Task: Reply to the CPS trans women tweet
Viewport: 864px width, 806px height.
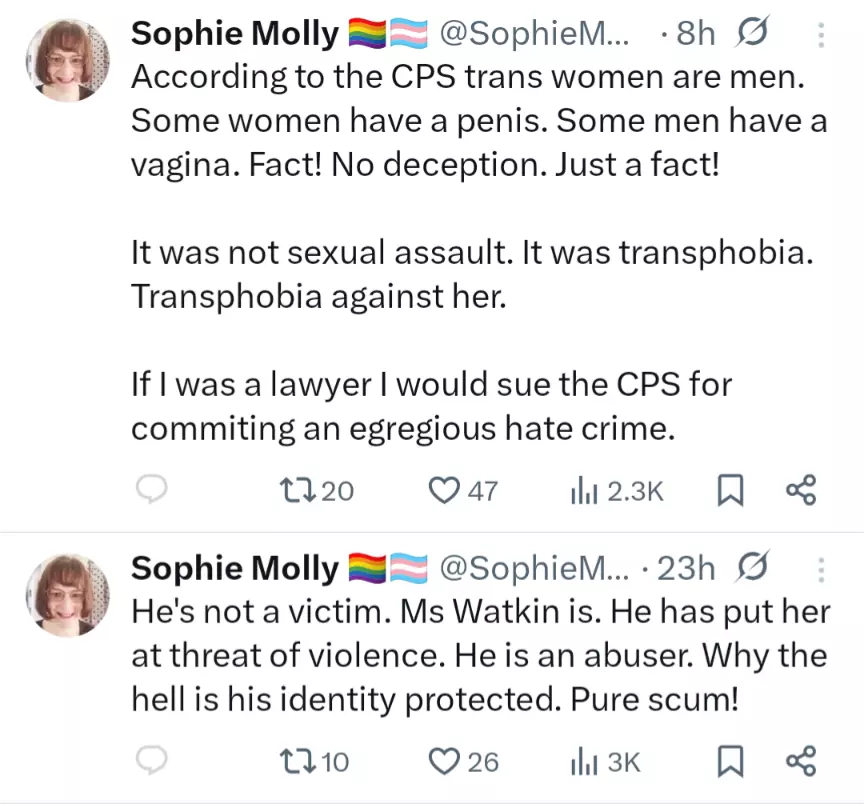Action: click(149, 490)
